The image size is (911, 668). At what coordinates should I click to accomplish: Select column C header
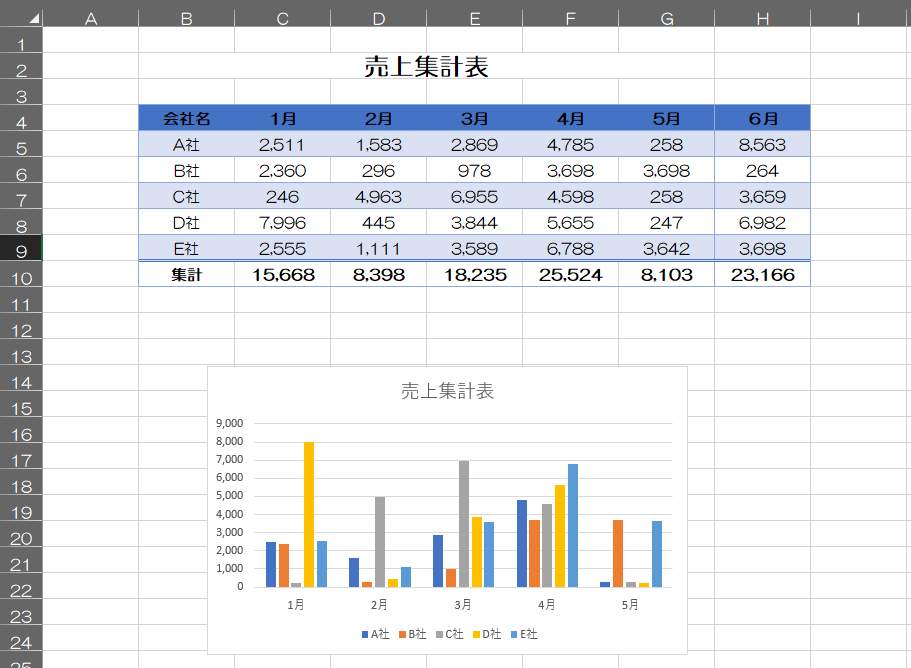[x=282, y=17]
